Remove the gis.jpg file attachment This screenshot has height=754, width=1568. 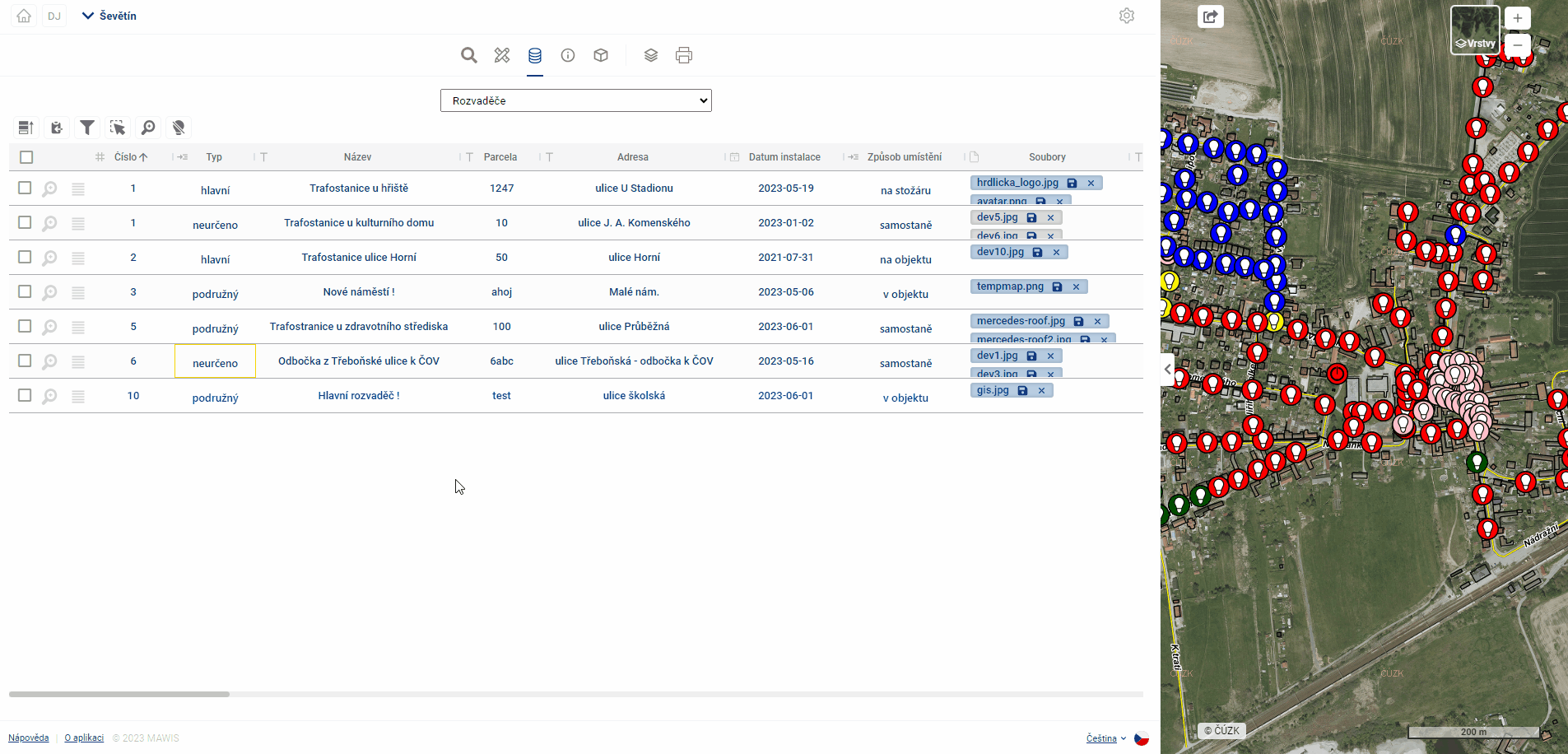point(1041,391)
